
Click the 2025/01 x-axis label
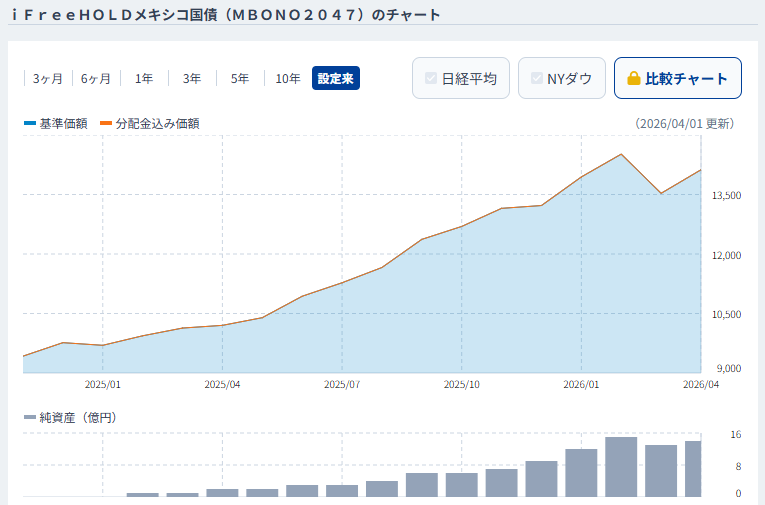click(x=102, y=384)
